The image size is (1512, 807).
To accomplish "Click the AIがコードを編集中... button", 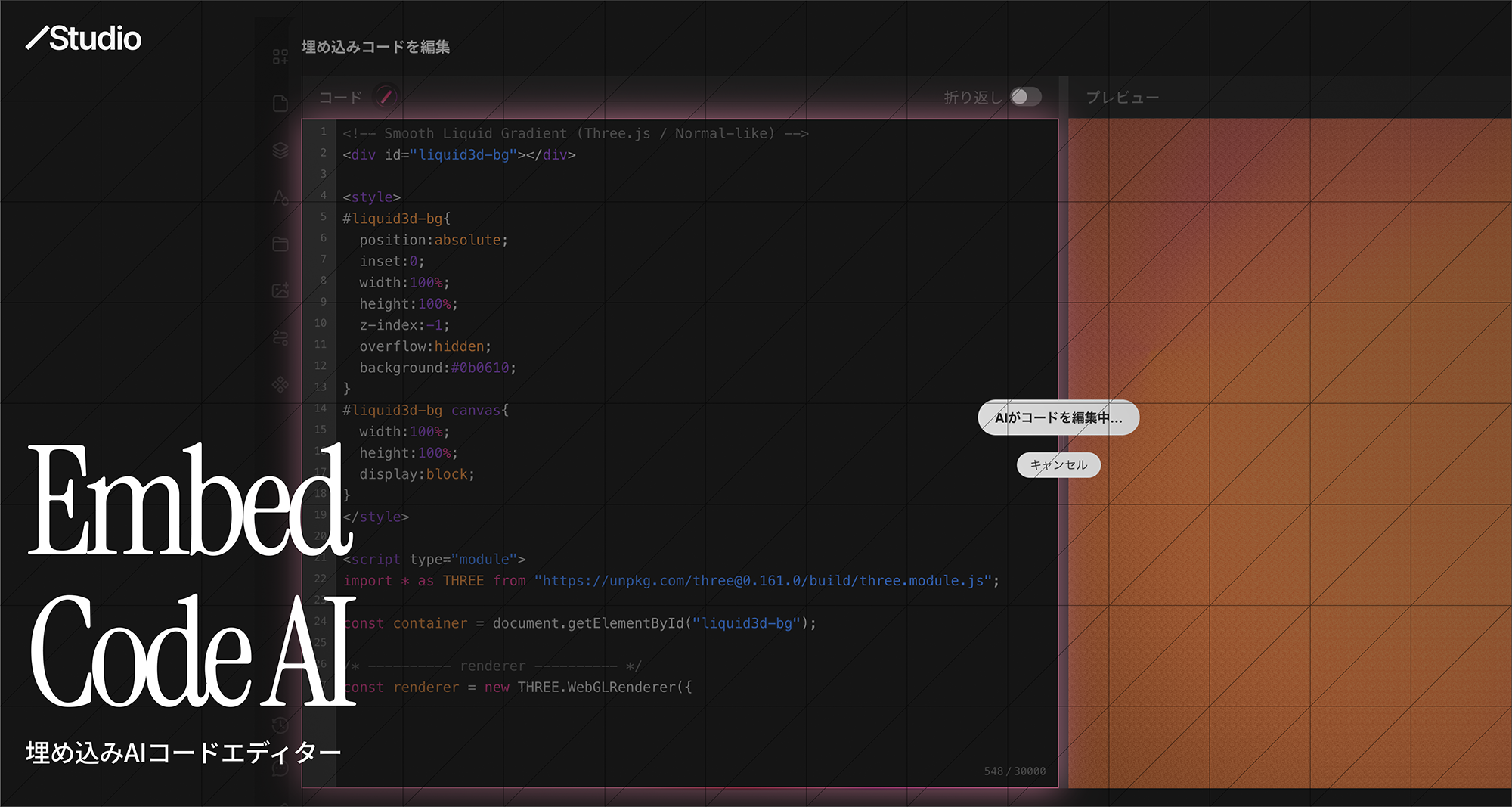I will [1058, 417].
